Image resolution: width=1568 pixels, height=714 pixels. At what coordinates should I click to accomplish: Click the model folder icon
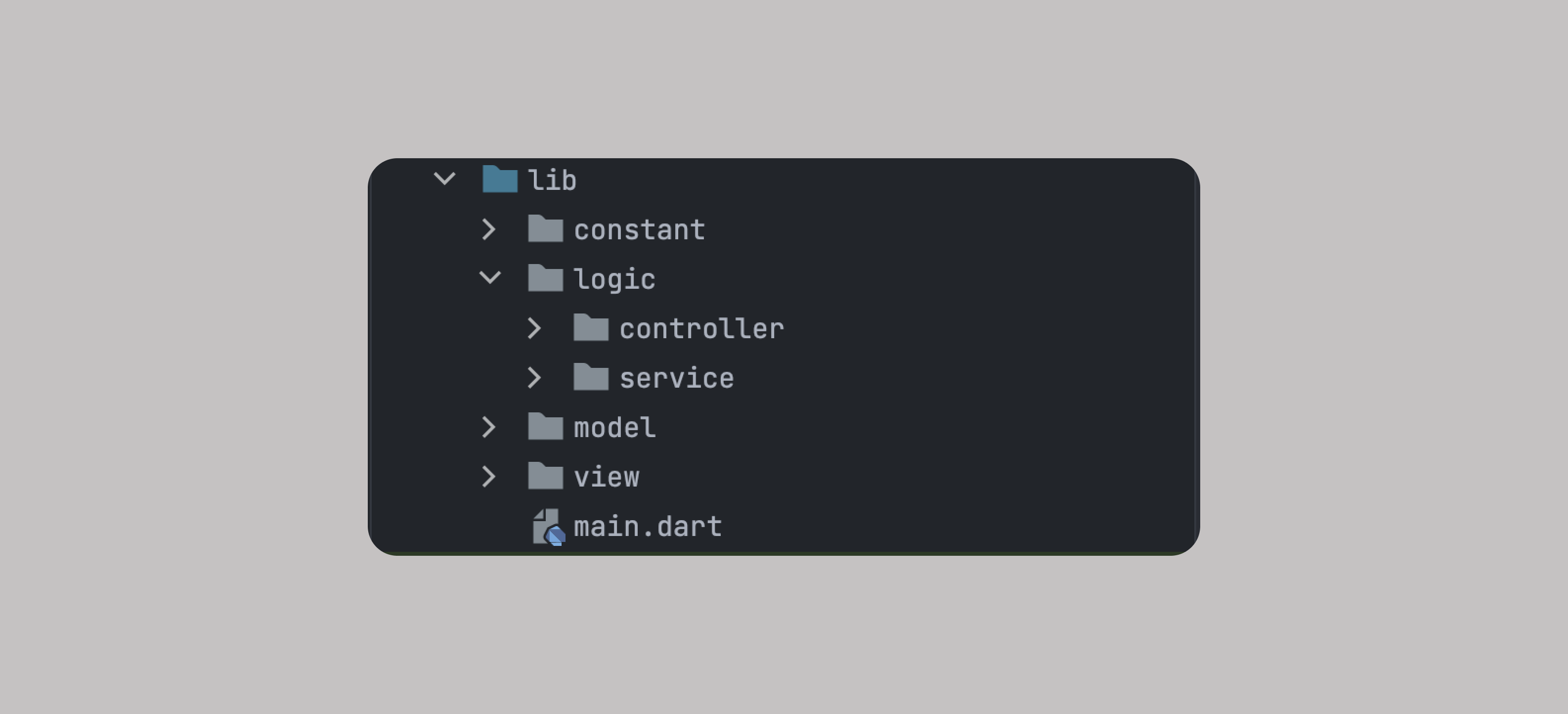pyautogui.click(x=545, y=427)
